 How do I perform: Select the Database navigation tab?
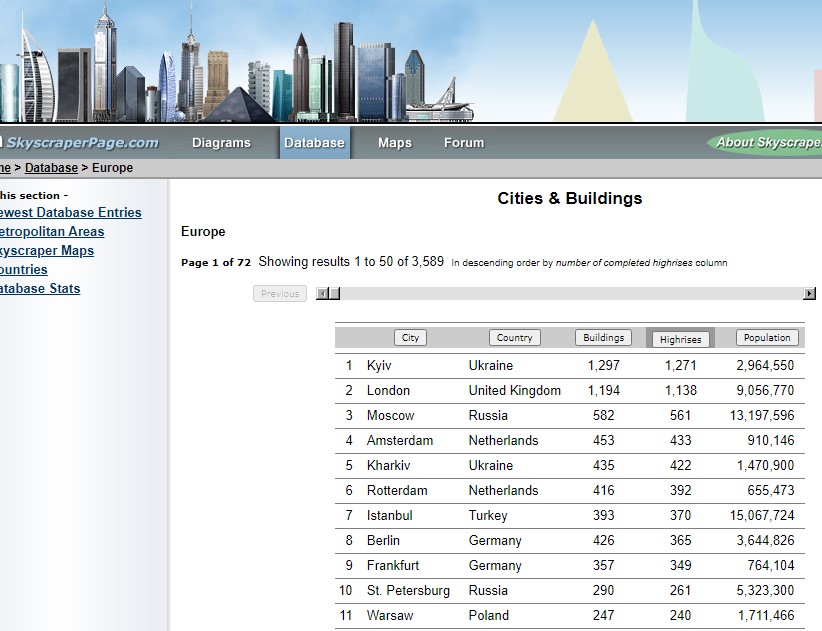314,143
